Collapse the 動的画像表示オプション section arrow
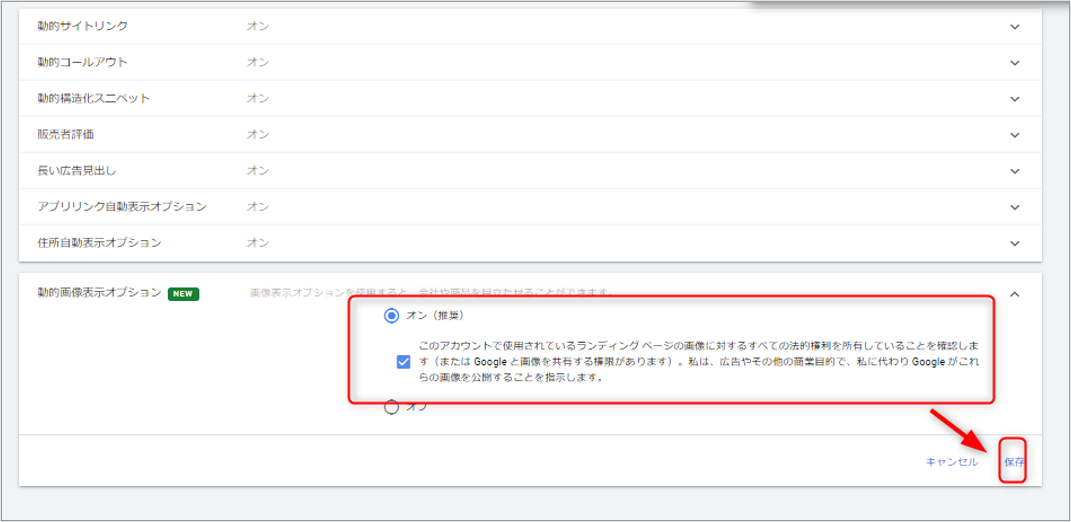This screenshot has width=1071, height=522. [1014, 294]
